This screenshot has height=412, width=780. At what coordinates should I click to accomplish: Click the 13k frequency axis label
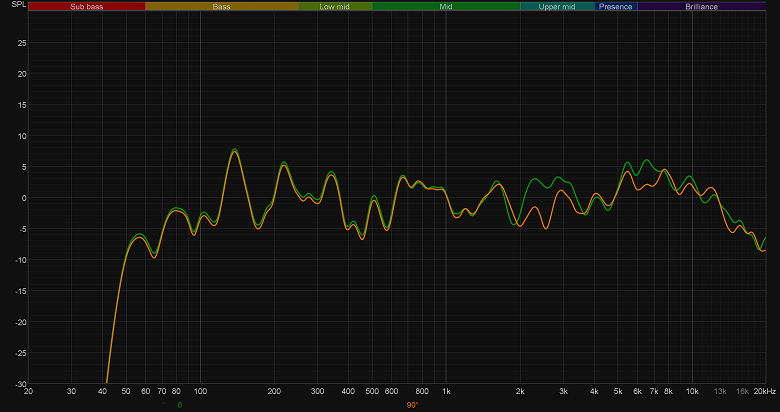(720, 392)
